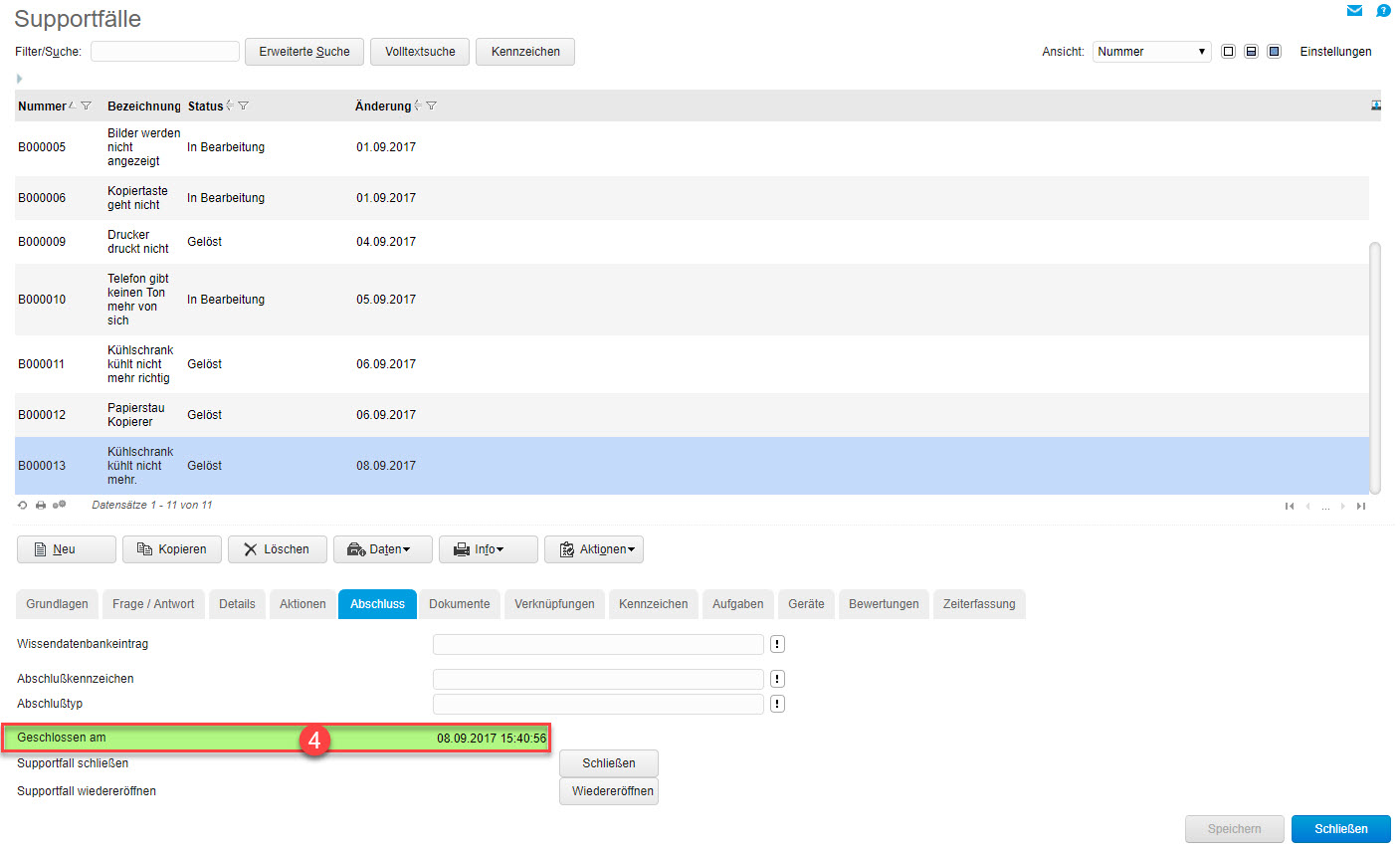The height and width of the screenshot is (852, 1400).
Task: Switch to the Frage / Antwort tab
Action: (x=153, y=604)
